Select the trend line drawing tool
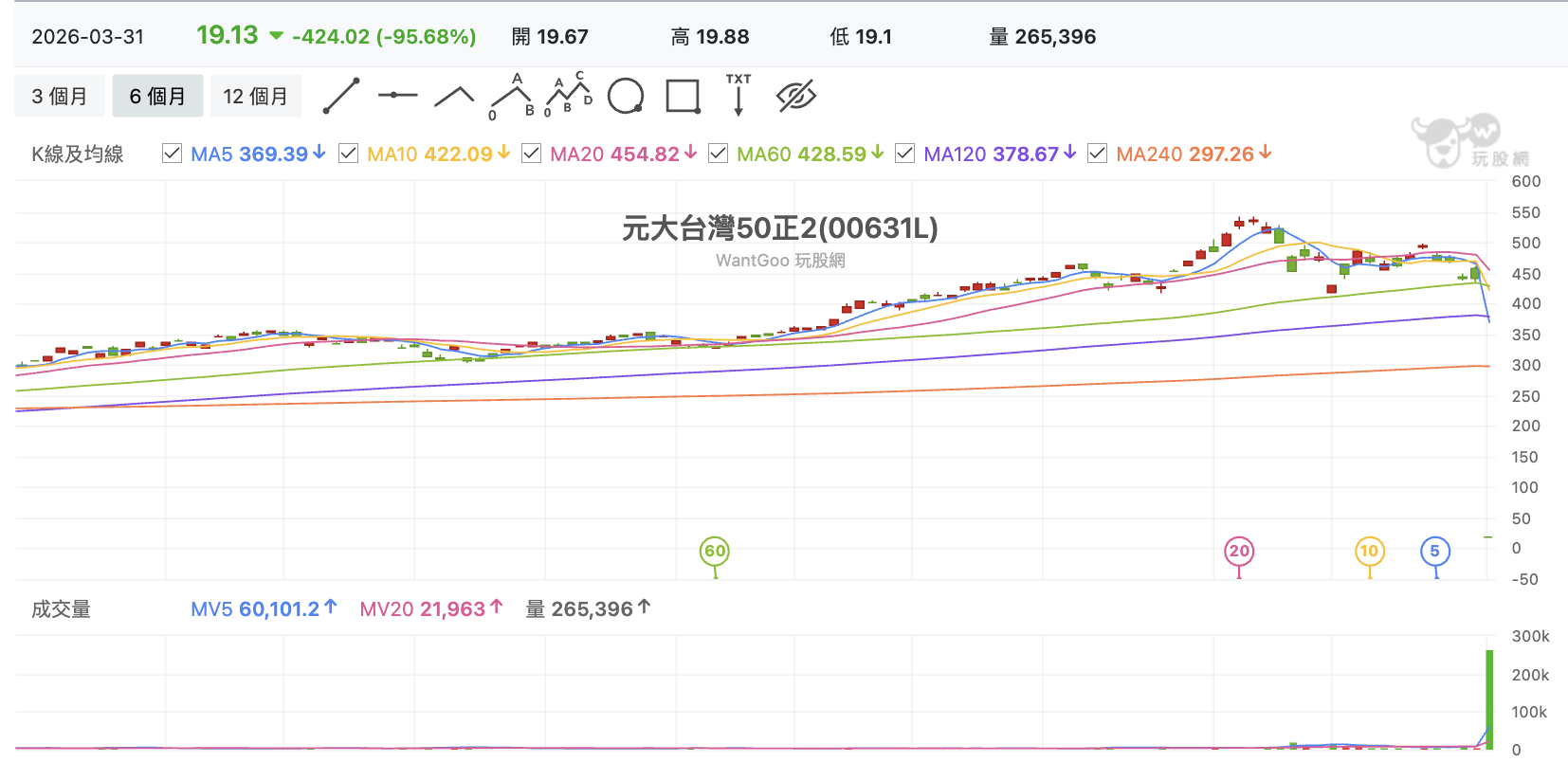The image size is (1568, 762). [x=341, y=96]
